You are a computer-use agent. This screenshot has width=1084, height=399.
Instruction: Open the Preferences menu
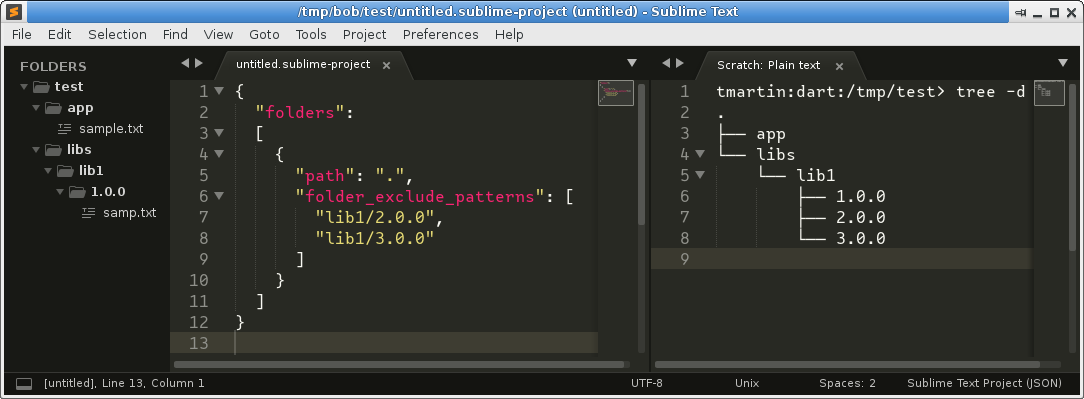pos(440,35)
